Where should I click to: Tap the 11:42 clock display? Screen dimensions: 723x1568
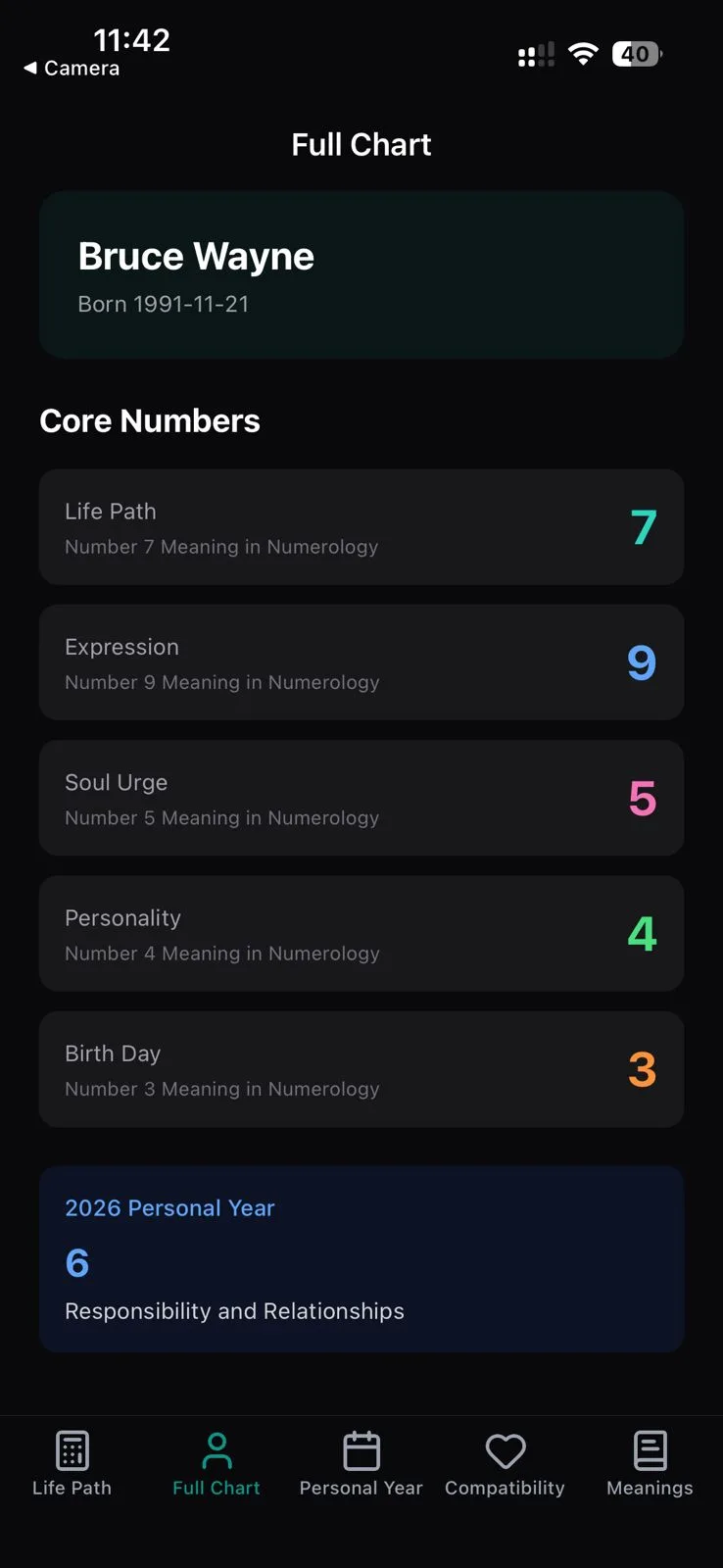click(133, 40)
